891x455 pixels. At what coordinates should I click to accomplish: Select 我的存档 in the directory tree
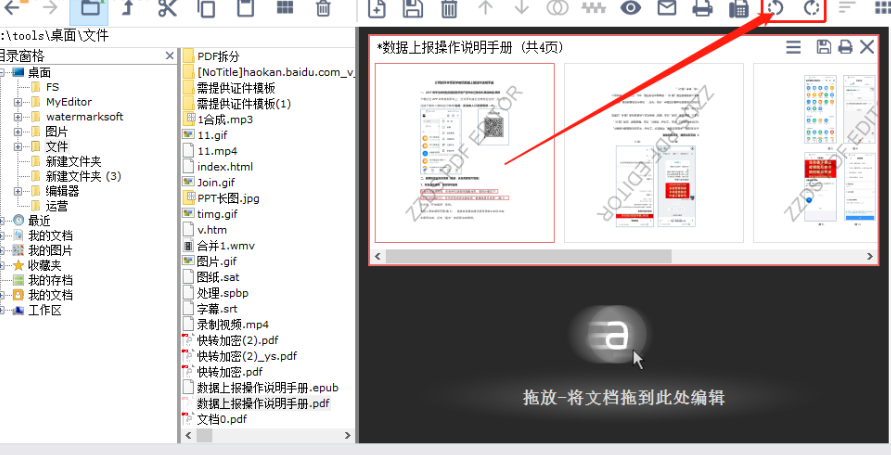click(50, 280)
